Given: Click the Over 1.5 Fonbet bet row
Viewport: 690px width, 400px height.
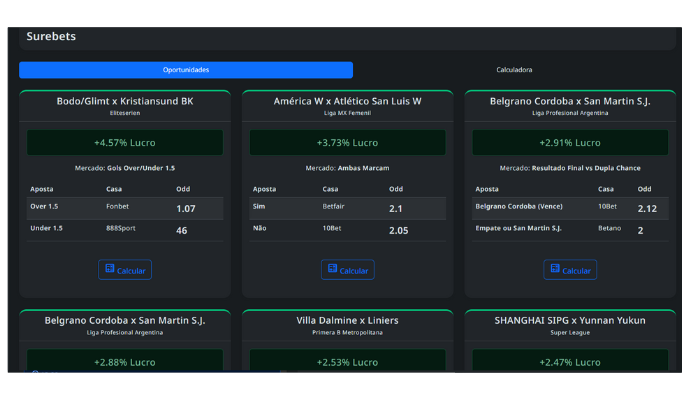Looking at the screenshot, I should [x=125, y=208].
